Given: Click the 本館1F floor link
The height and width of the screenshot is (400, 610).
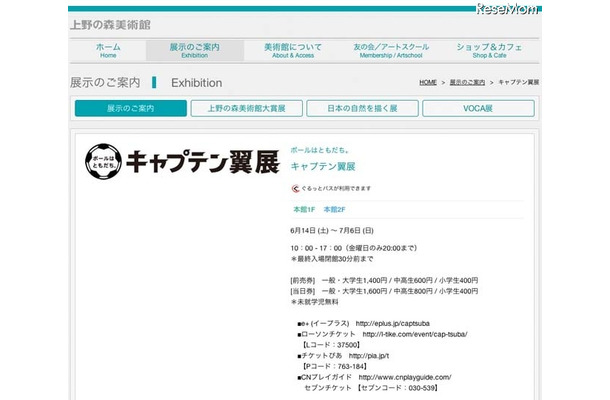Looking at the screenshot, I should pyautogui.click(x=304, y=210).
